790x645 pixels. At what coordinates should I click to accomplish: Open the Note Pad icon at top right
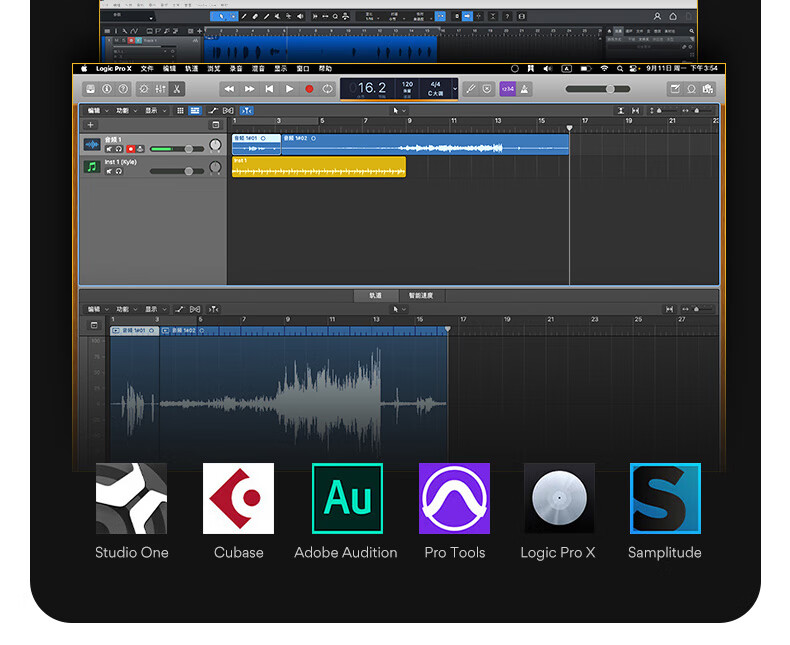[x=674, y=89]
